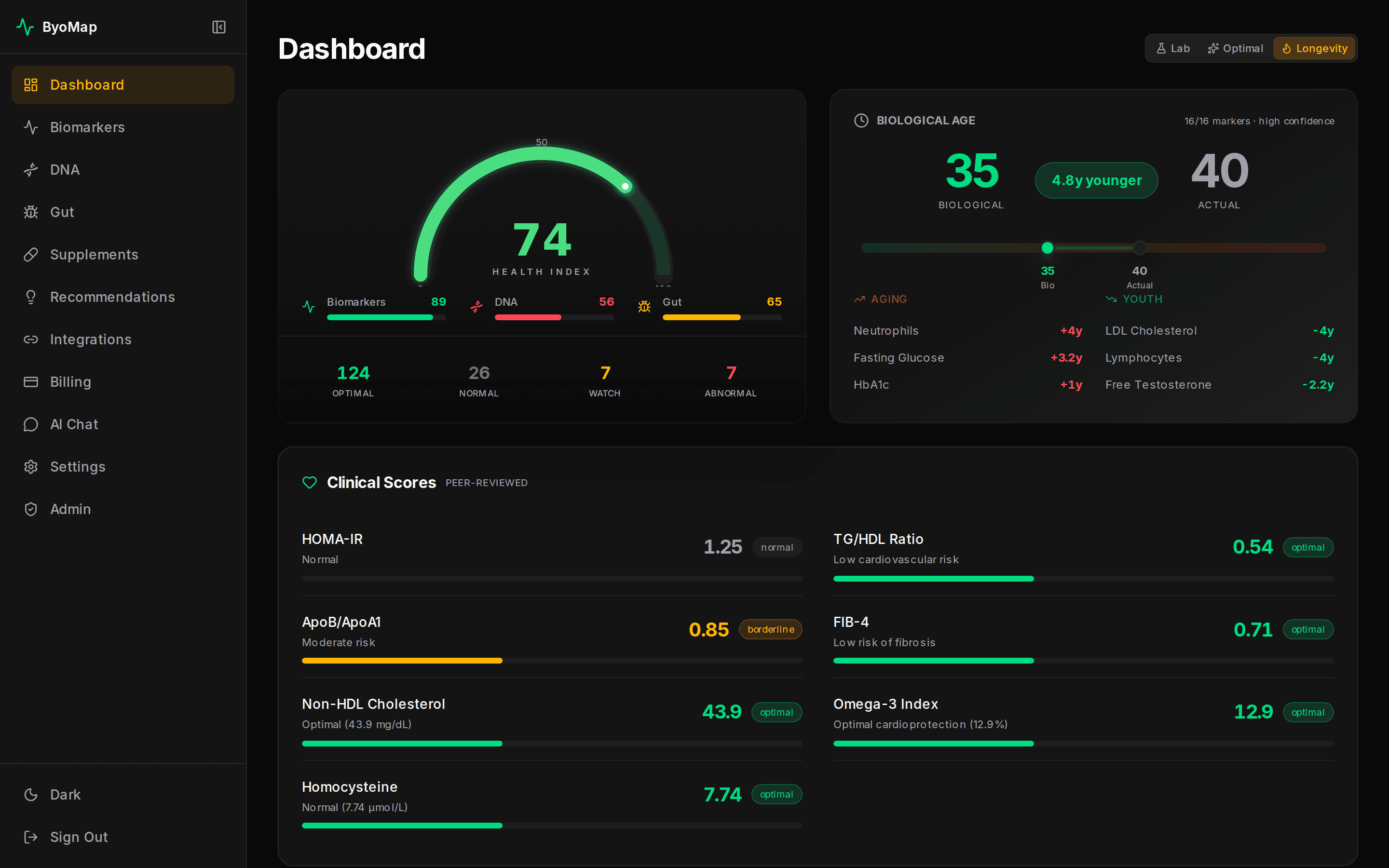Open Settings with the gear icon
Image resolution: width=1389 pixels, height=868 pixels.
(31, 466)
